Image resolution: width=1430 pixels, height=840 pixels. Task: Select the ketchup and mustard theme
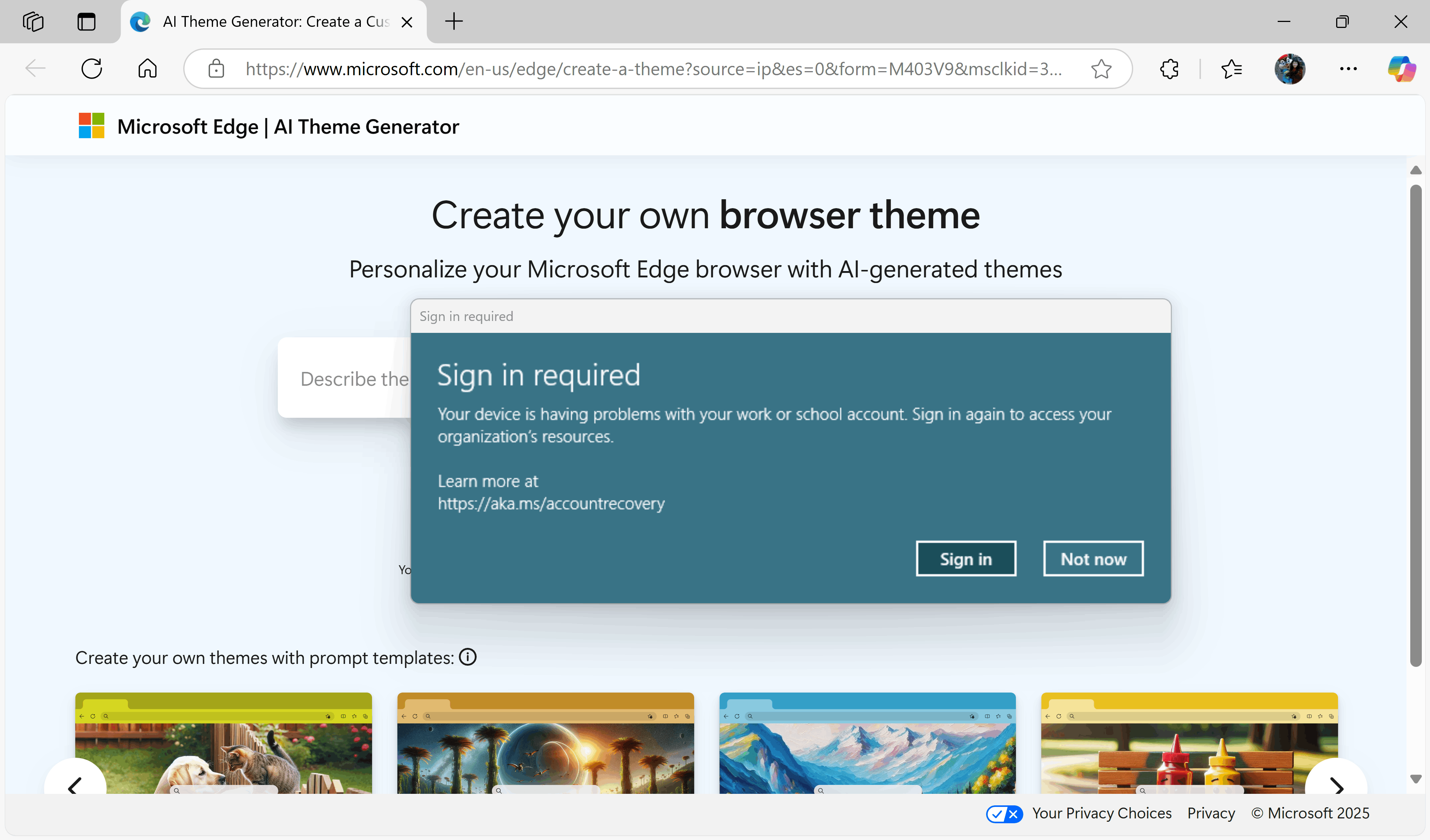click(x=1189, y=743)
